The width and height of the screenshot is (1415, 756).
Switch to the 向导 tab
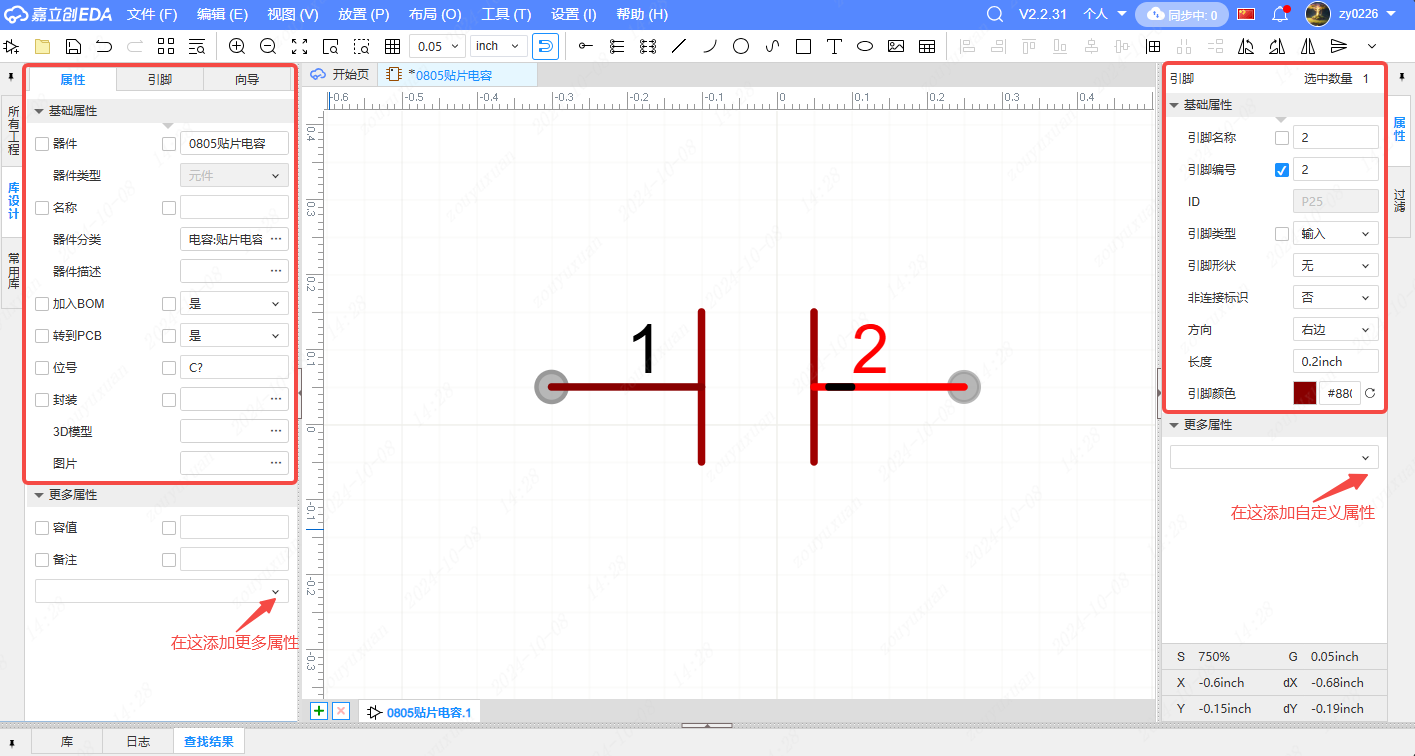coord(247,80)
